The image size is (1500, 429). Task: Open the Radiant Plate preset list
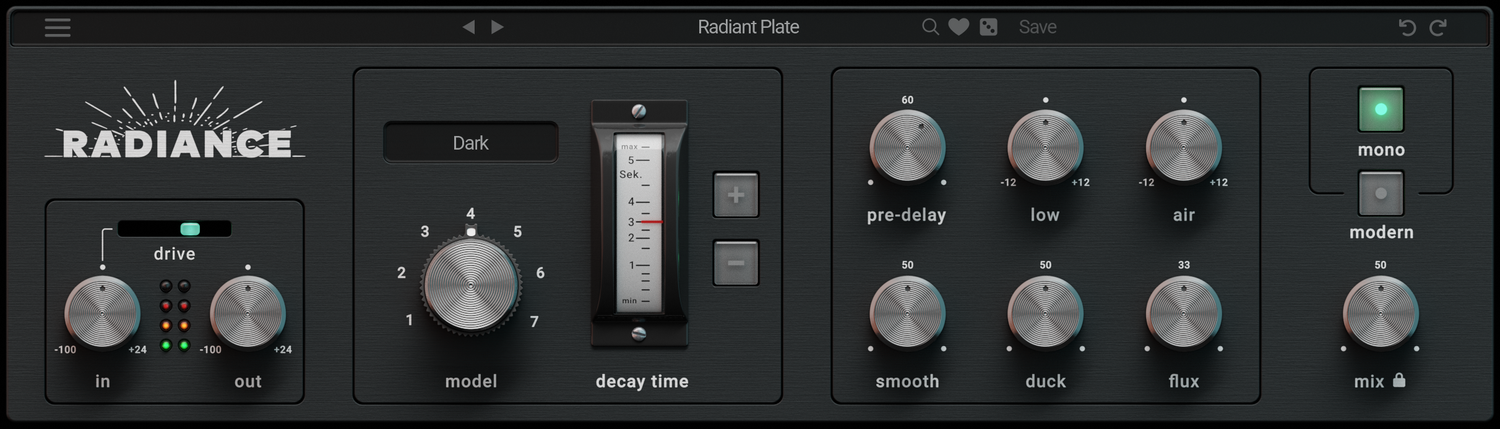pyautogui.click(x=748, y=27)
